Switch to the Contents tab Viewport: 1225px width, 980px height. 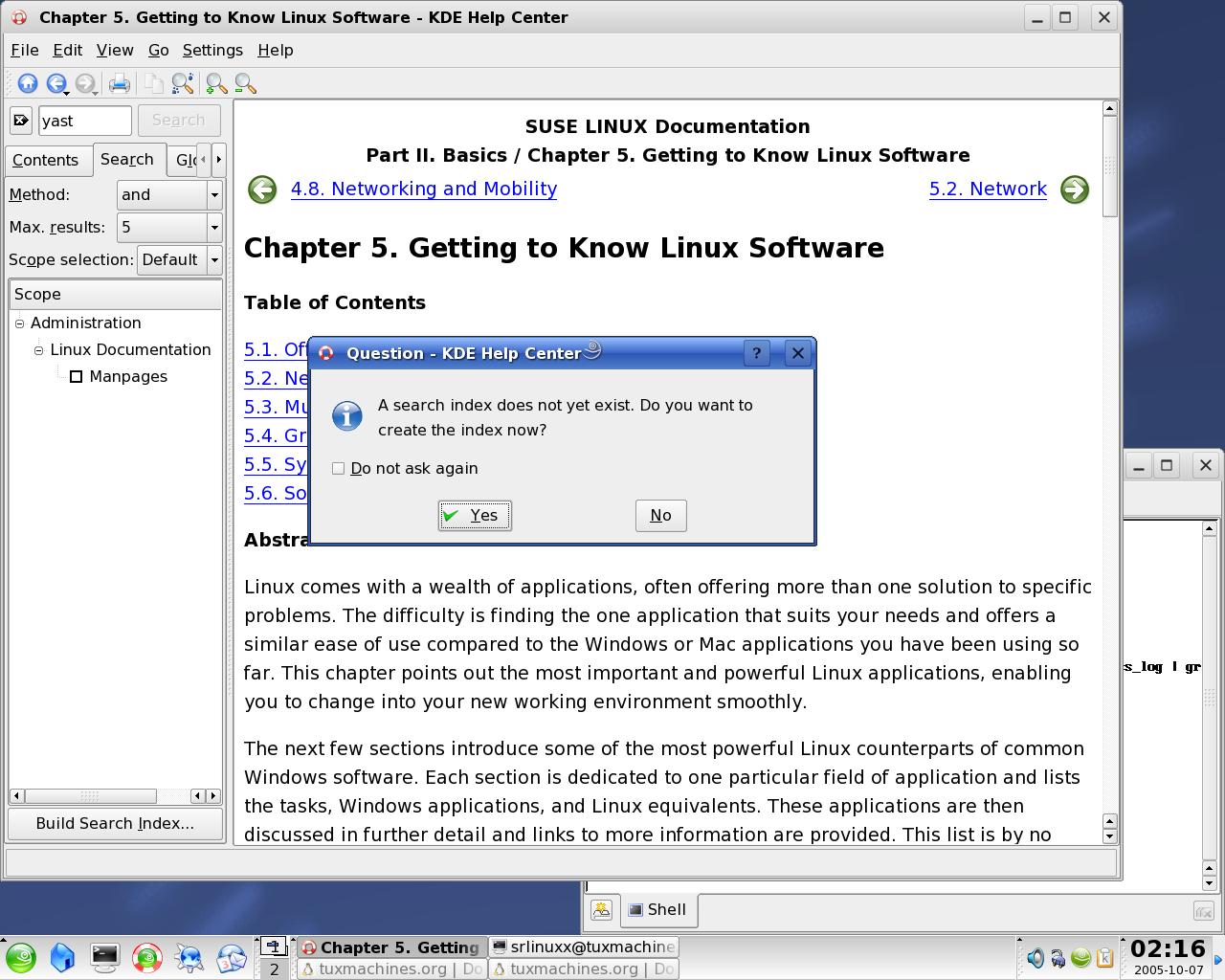(x=45, y=161)
